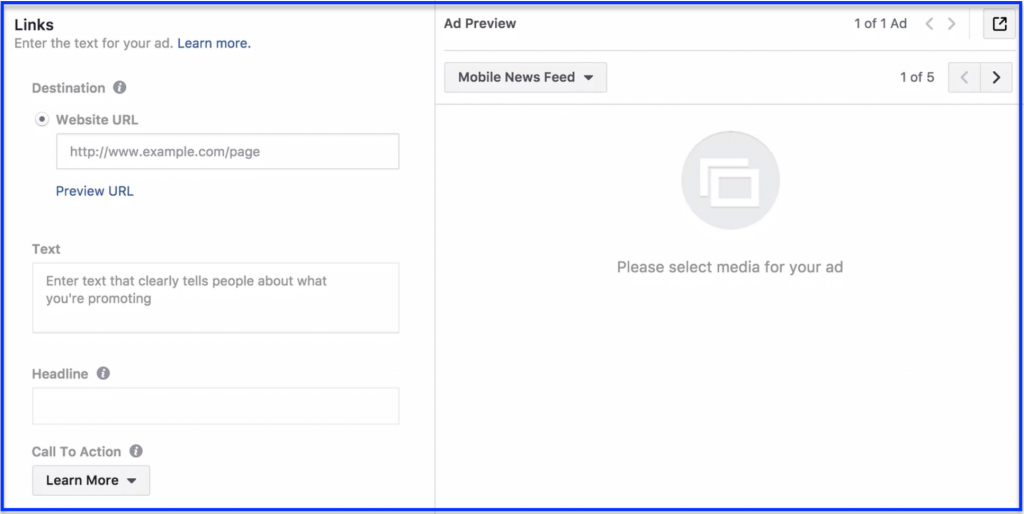The image size is (1024, 514).
Task: Click the media placeholder icon
Action: 730,180
